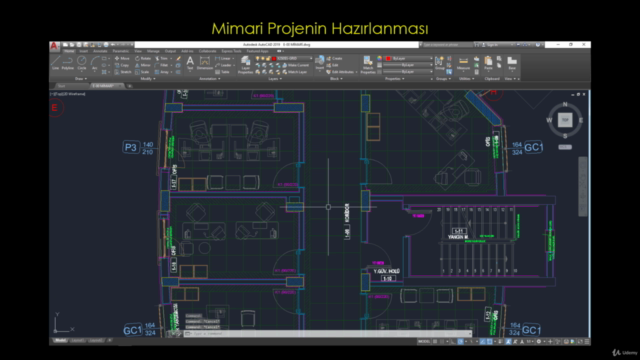
Task: Click the Stretch tool
Action: pos(123,72)
